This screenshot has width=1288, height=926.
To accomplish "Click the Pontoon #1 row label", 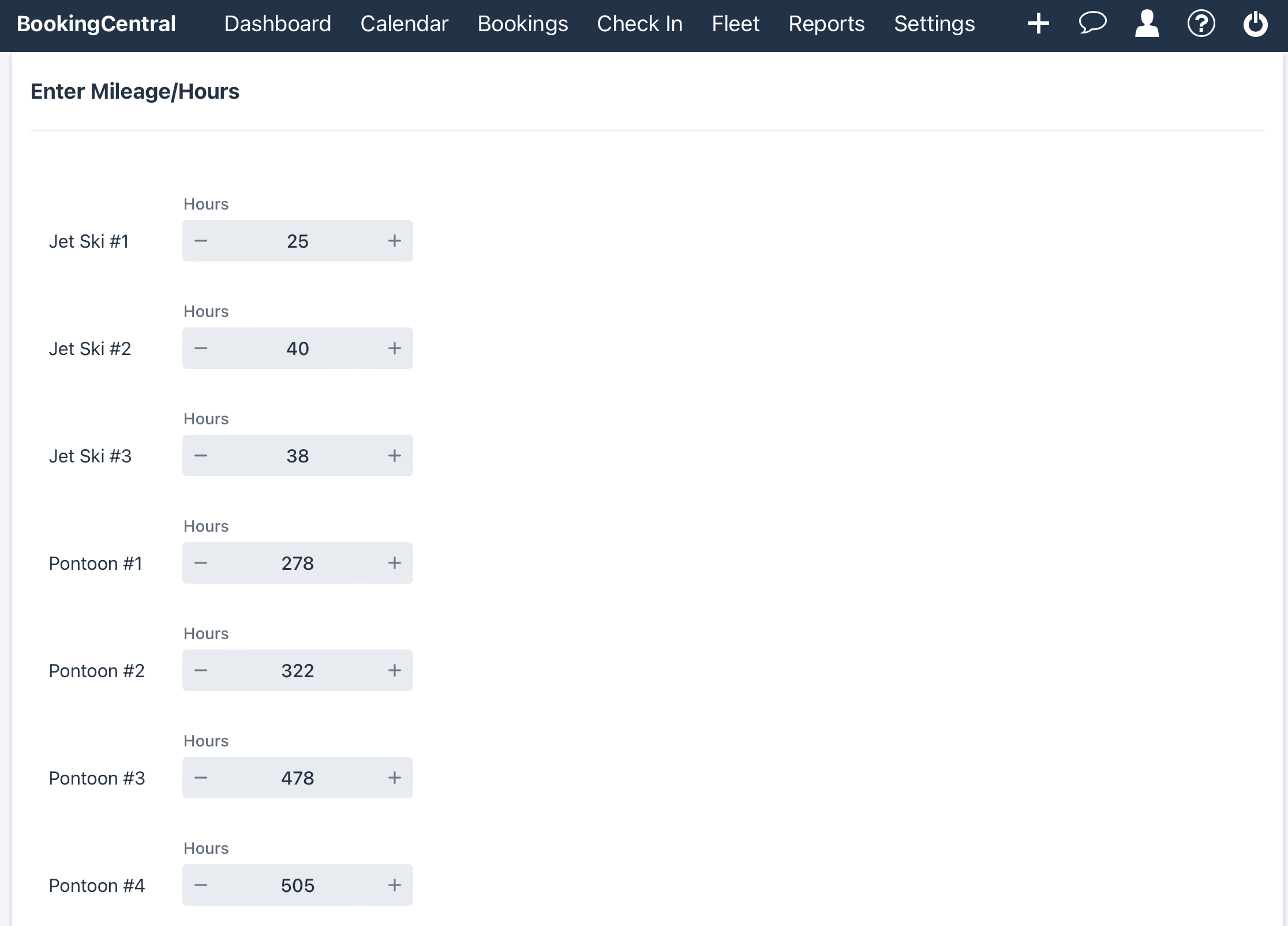I will coord(95,563).
